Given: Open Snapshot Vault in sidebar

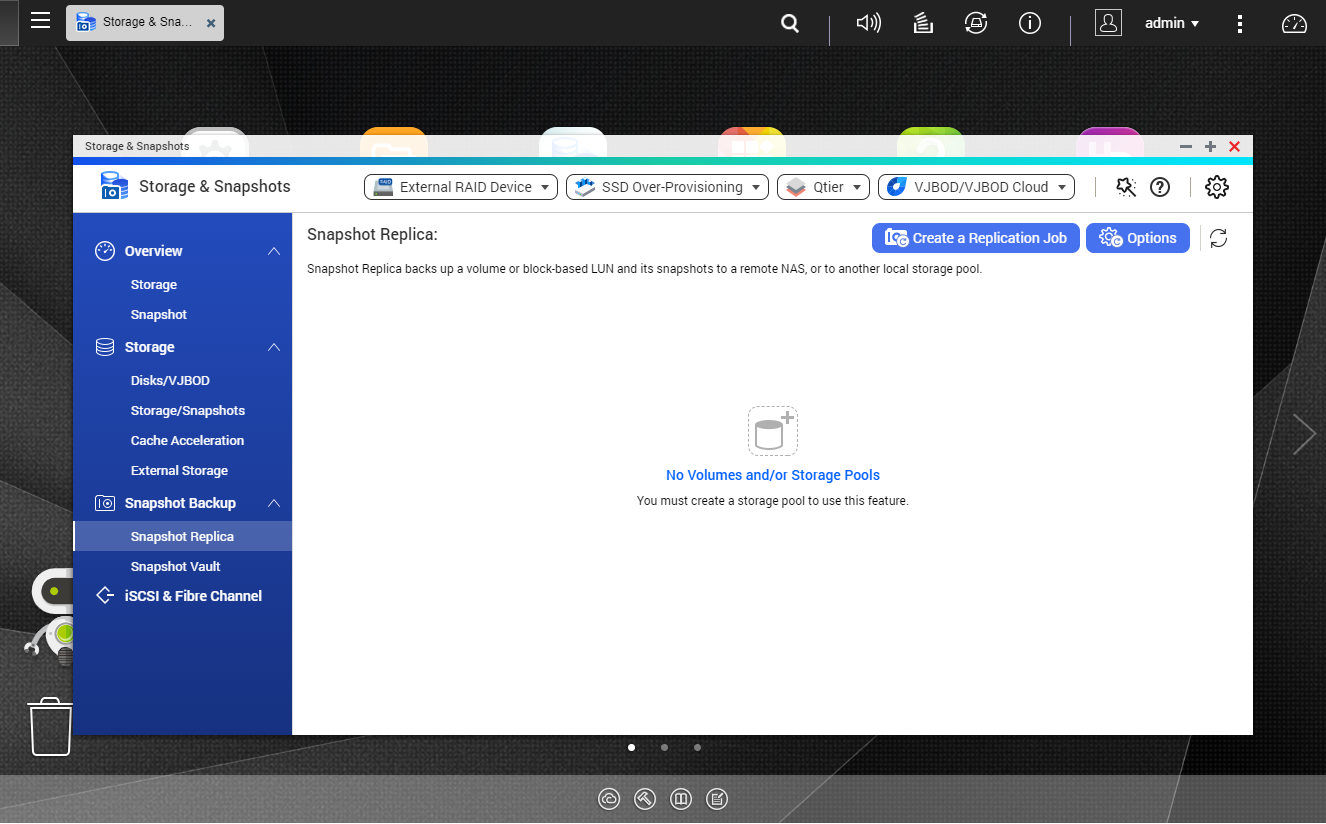Looking at the screenshot, I should [x=176, y=567].
